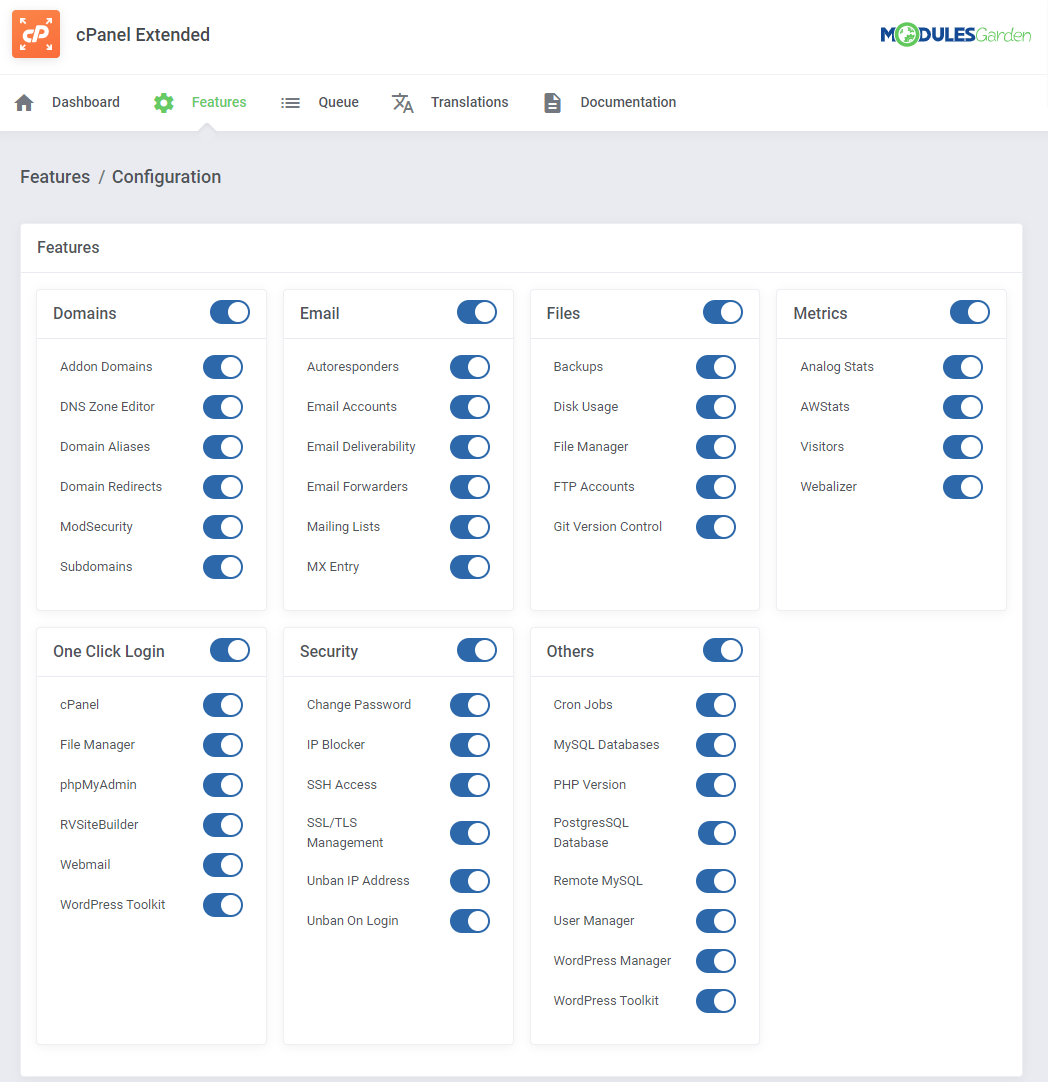1048x1082 pixels.
Task: Switch off Disk Usage toggle
Action: (716, 407)
